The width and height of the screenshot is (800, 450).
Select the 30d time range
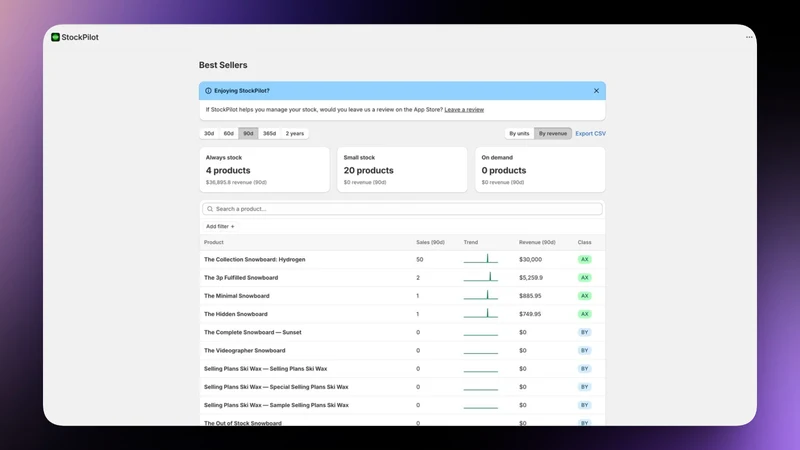pos(209,134)
